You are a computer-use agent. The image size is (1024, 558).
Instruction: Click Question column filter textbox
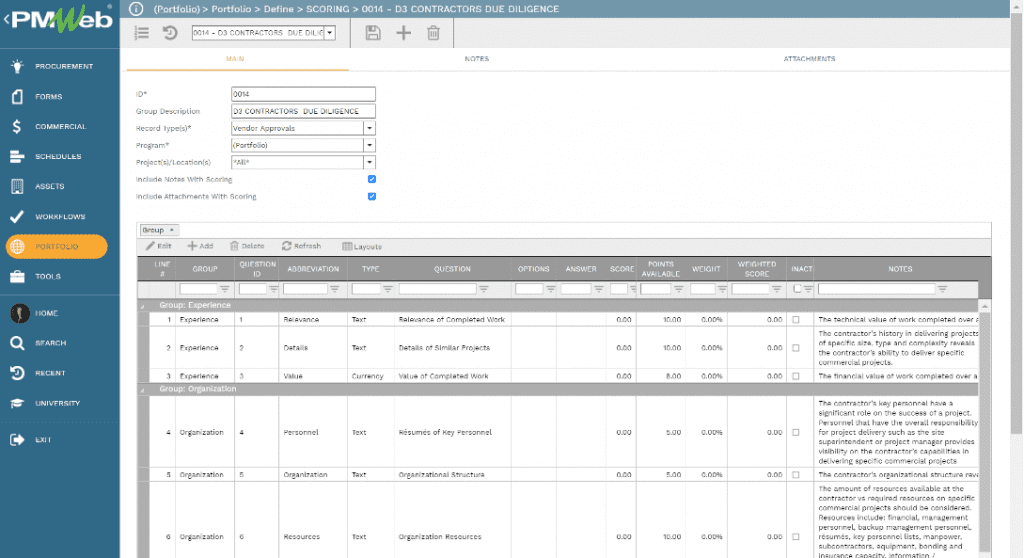pyautogui.click(x=438, y=289)
